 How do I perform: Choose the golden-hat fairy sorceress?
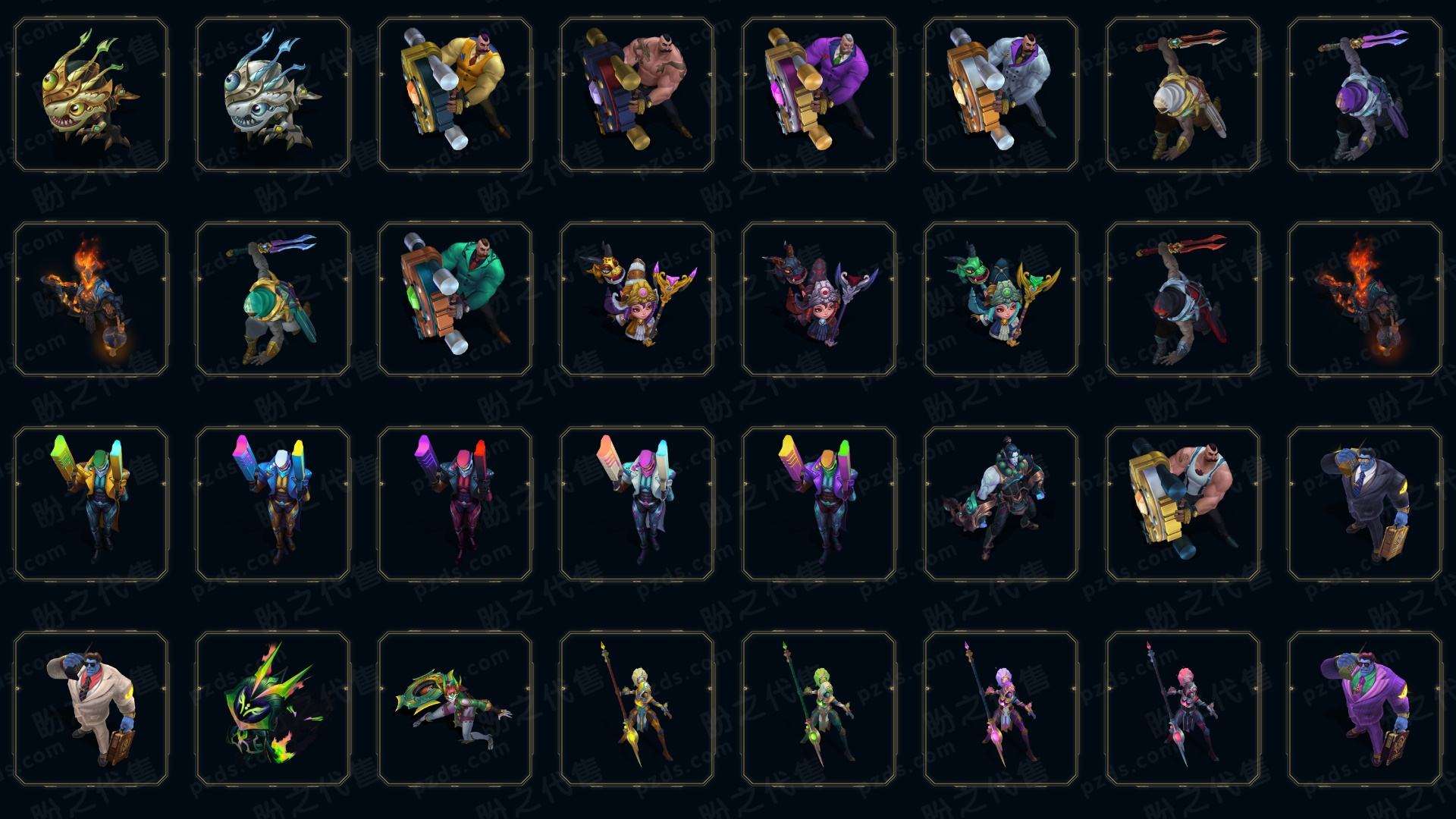(637, 299)
